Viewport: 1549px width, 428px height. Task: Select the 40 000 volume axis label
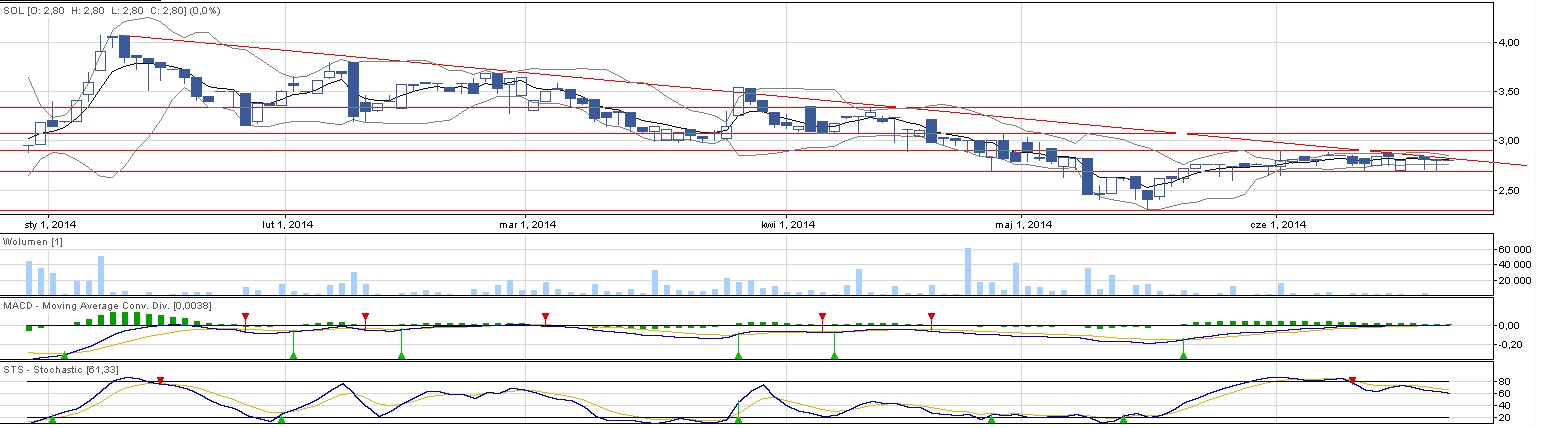(x=1513, y=264)
